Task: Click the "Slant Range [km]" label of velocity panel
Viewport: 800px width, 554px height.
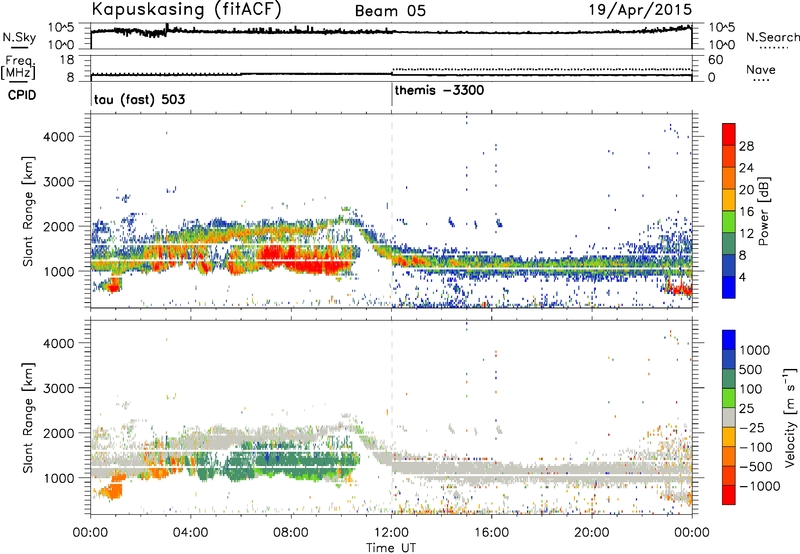Action: tap(28, 417)
